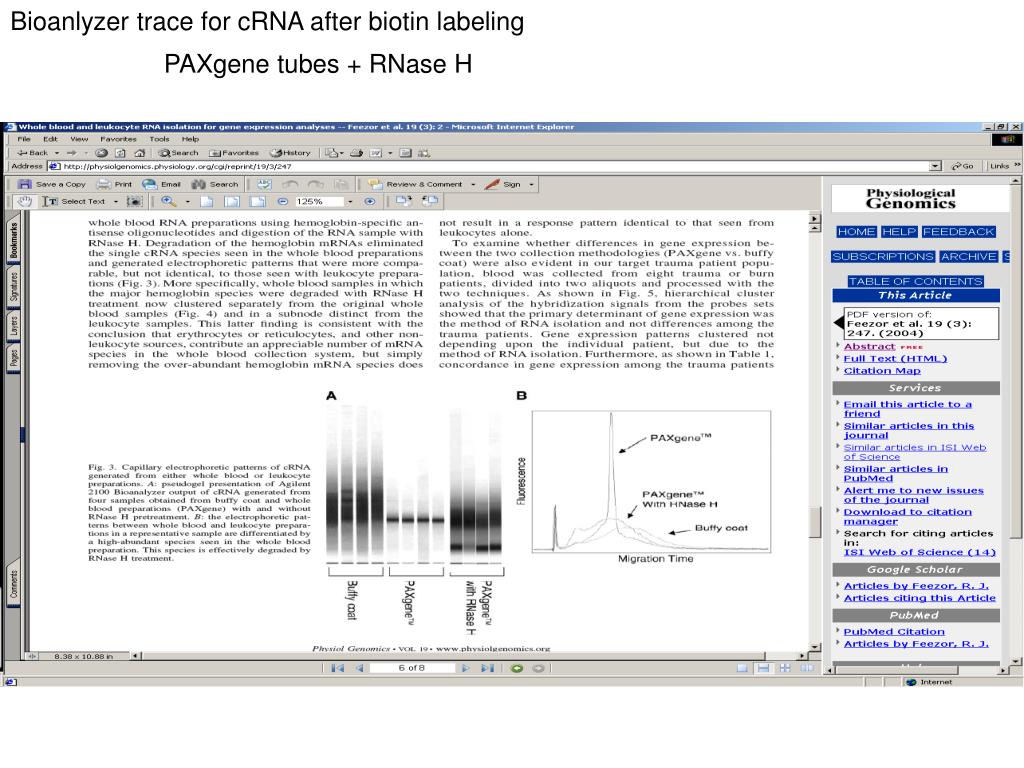The height and width of the screenshot is (768, 1024).
Task: Click the browser Home button
Action: pyautogui.click(x=139, y=153)
